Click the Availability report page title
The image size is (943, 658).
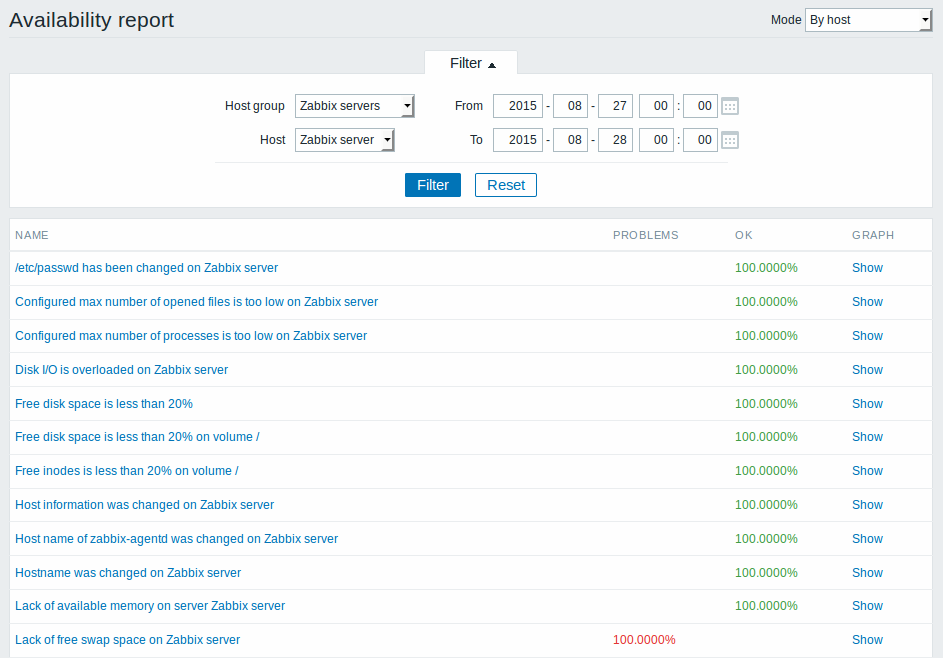tap(91, 20)
